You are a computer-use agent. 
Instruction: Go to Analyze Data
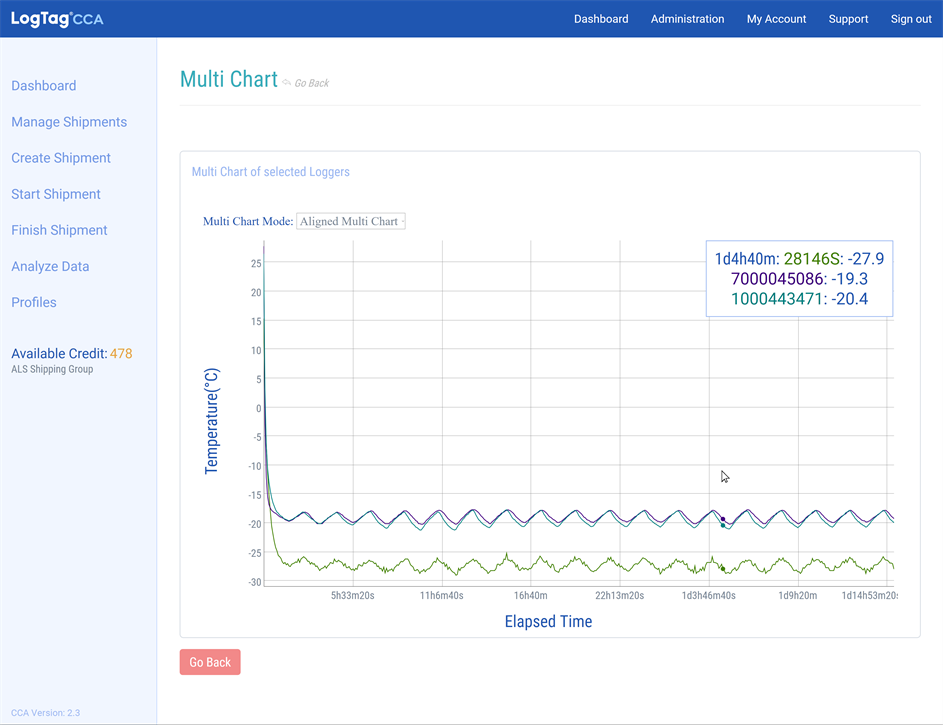pyautogui.click(x=50, y=266)
